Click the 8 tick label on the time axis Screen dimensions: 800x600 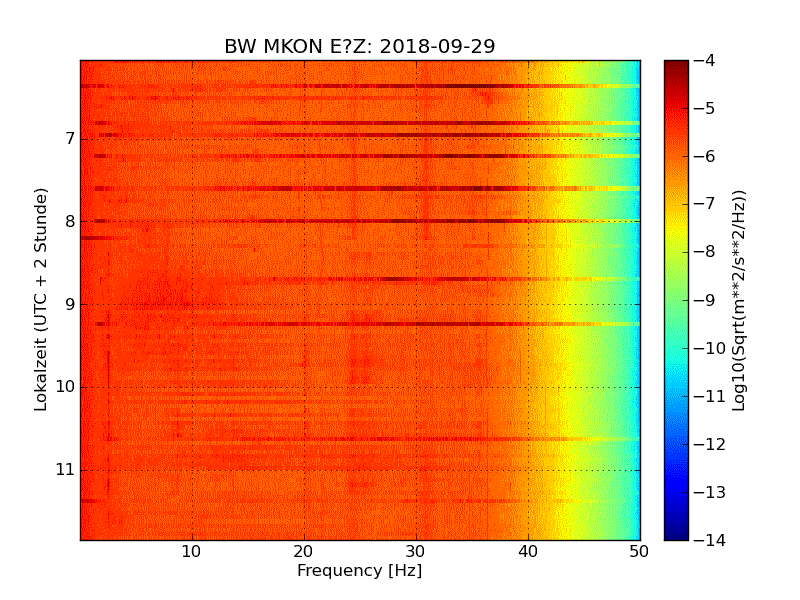click(70, 221)
